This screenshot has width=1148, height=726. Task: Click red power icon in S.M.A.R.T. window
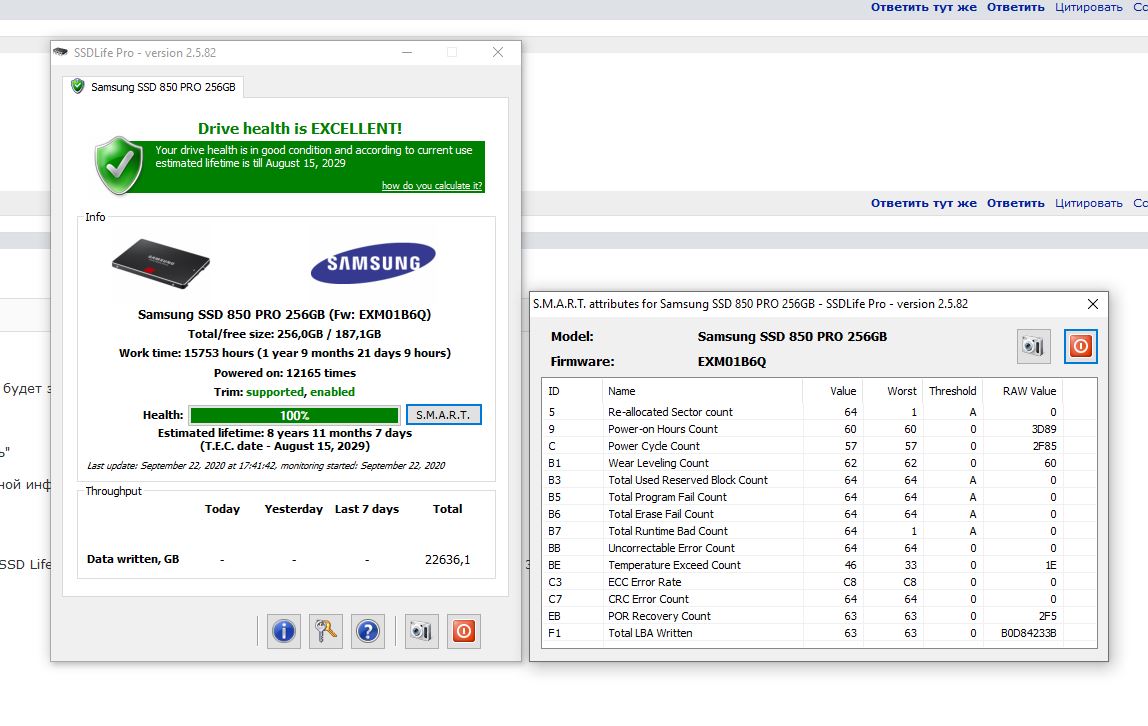[1081, 346]
